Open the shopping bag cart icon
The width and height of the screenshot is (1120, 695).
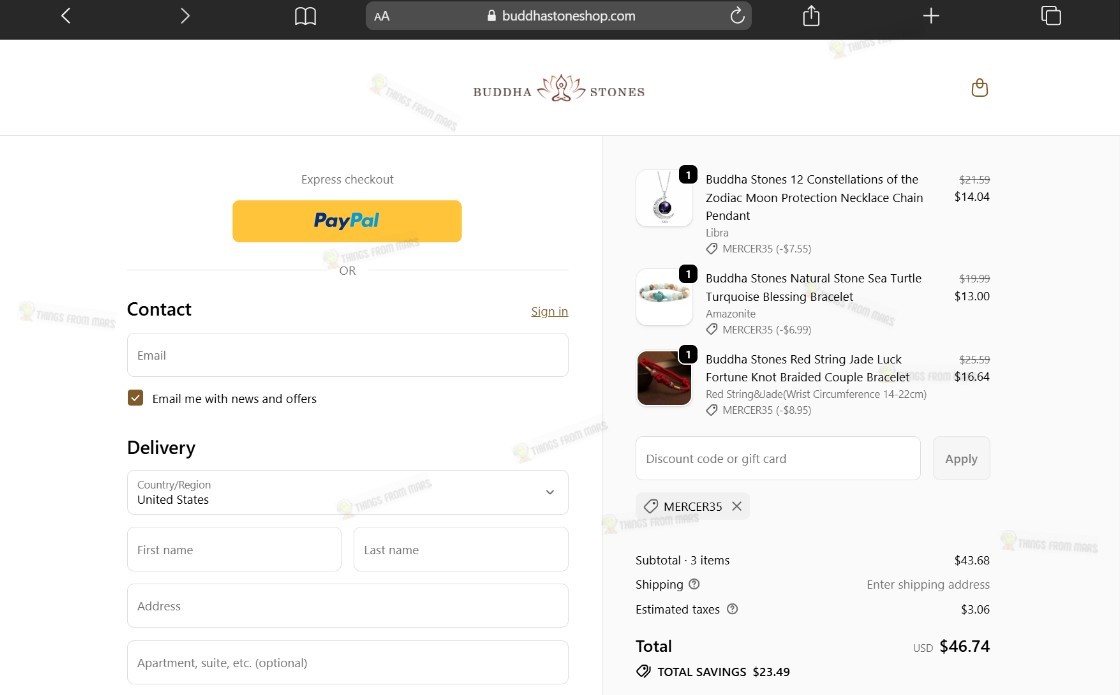point(980,88)
